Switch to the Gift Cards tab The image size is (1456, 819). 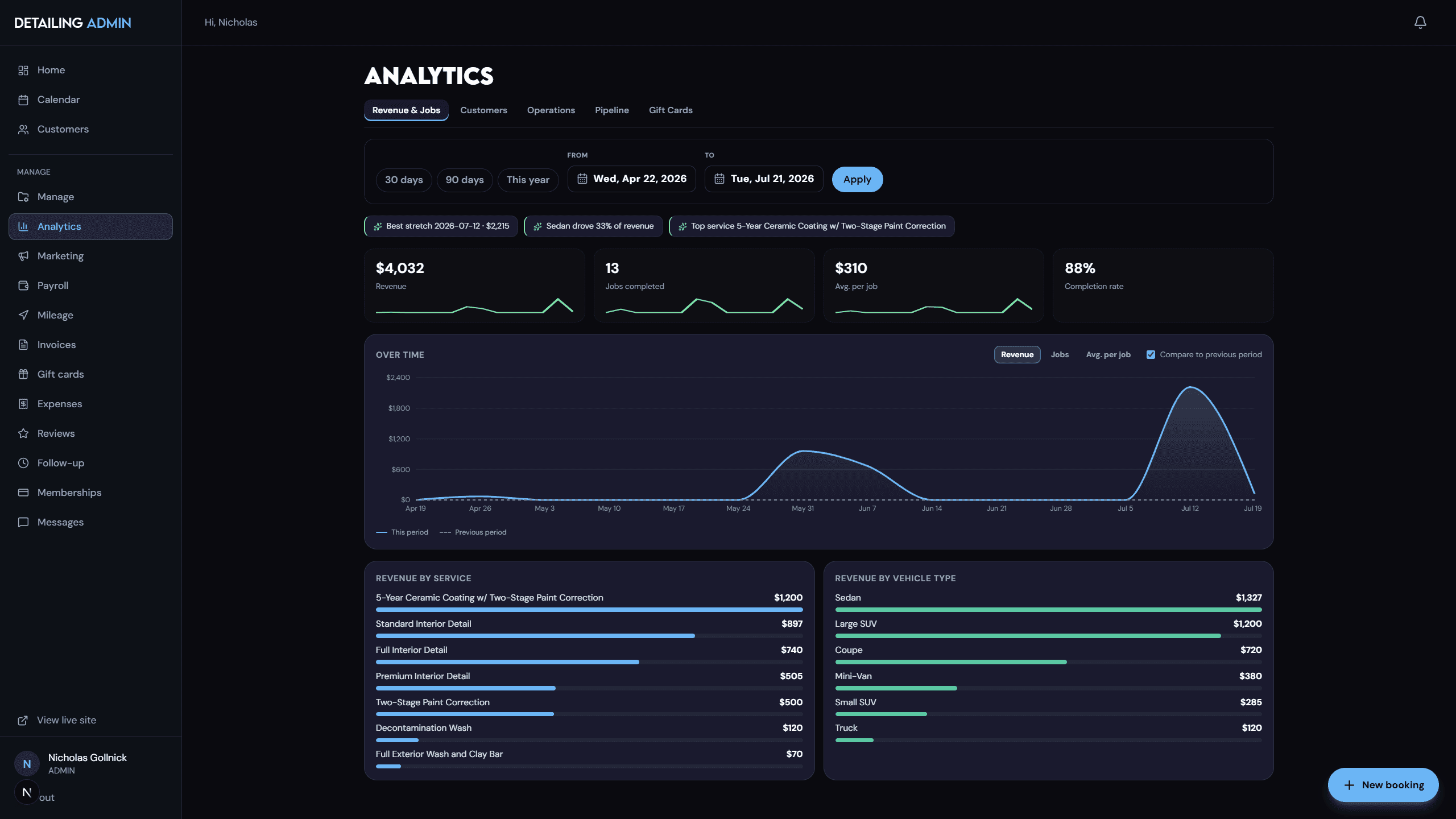(x=671, y=110)
